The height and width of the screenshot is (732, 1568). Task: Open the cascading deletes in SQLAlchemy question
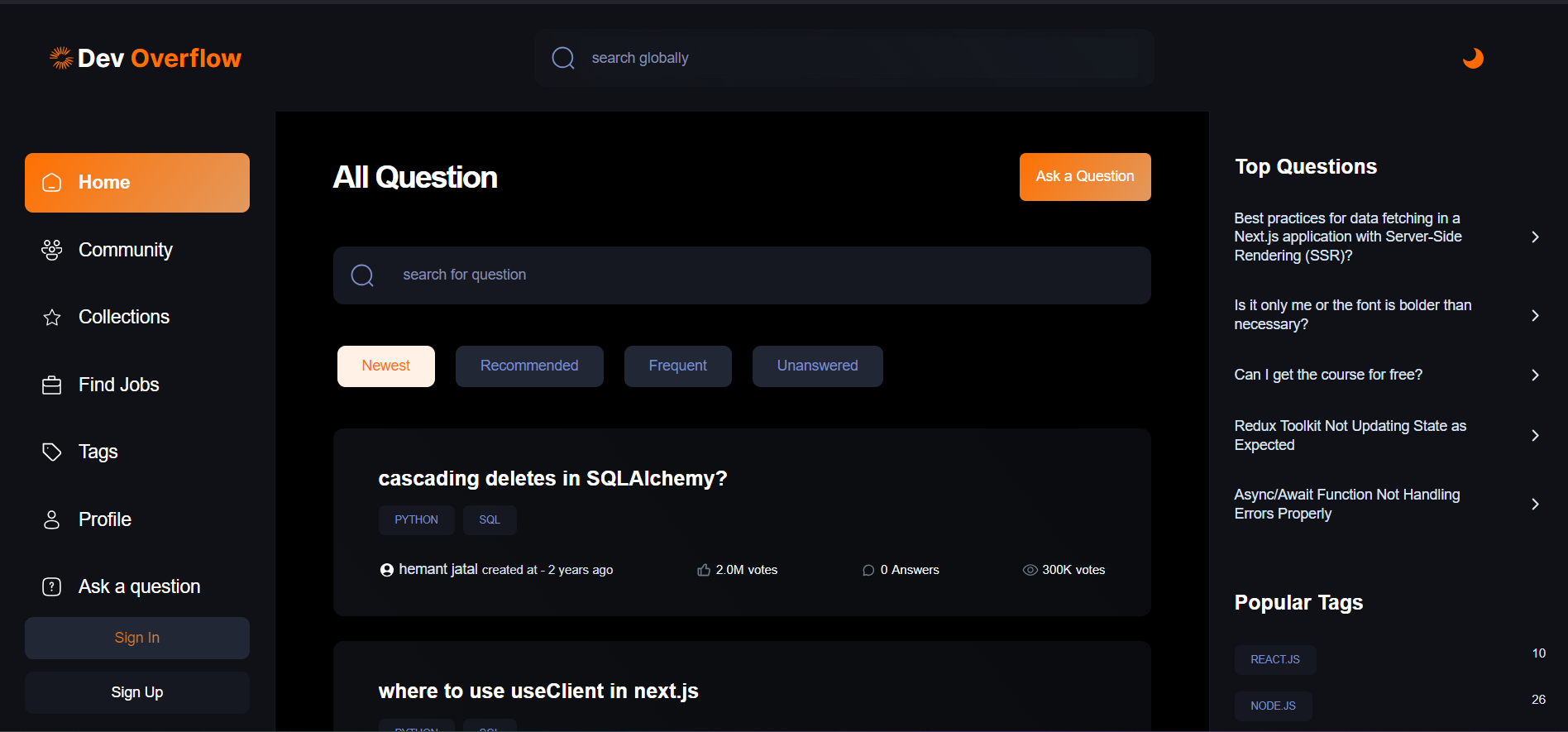[552, 479]
